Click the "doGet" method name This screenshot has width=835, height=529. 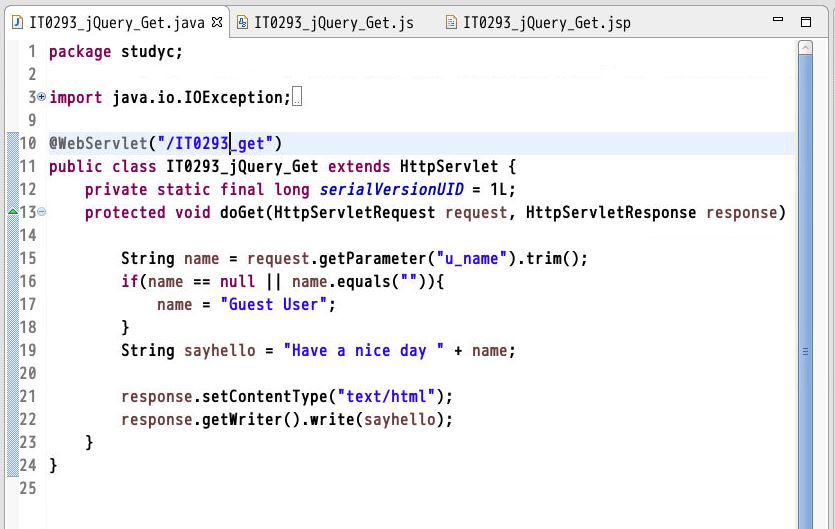point(242,213)
